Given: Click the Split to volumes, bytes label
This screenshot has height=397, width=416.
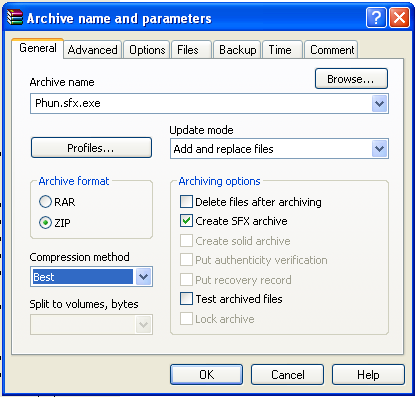Looking at the screenshot, I should click(x=84, y=304).
